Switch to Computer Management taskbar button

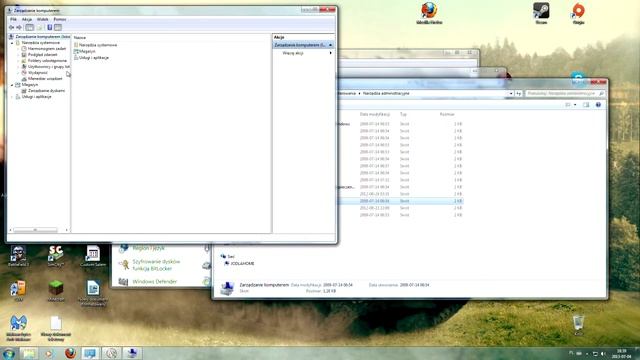132,353
